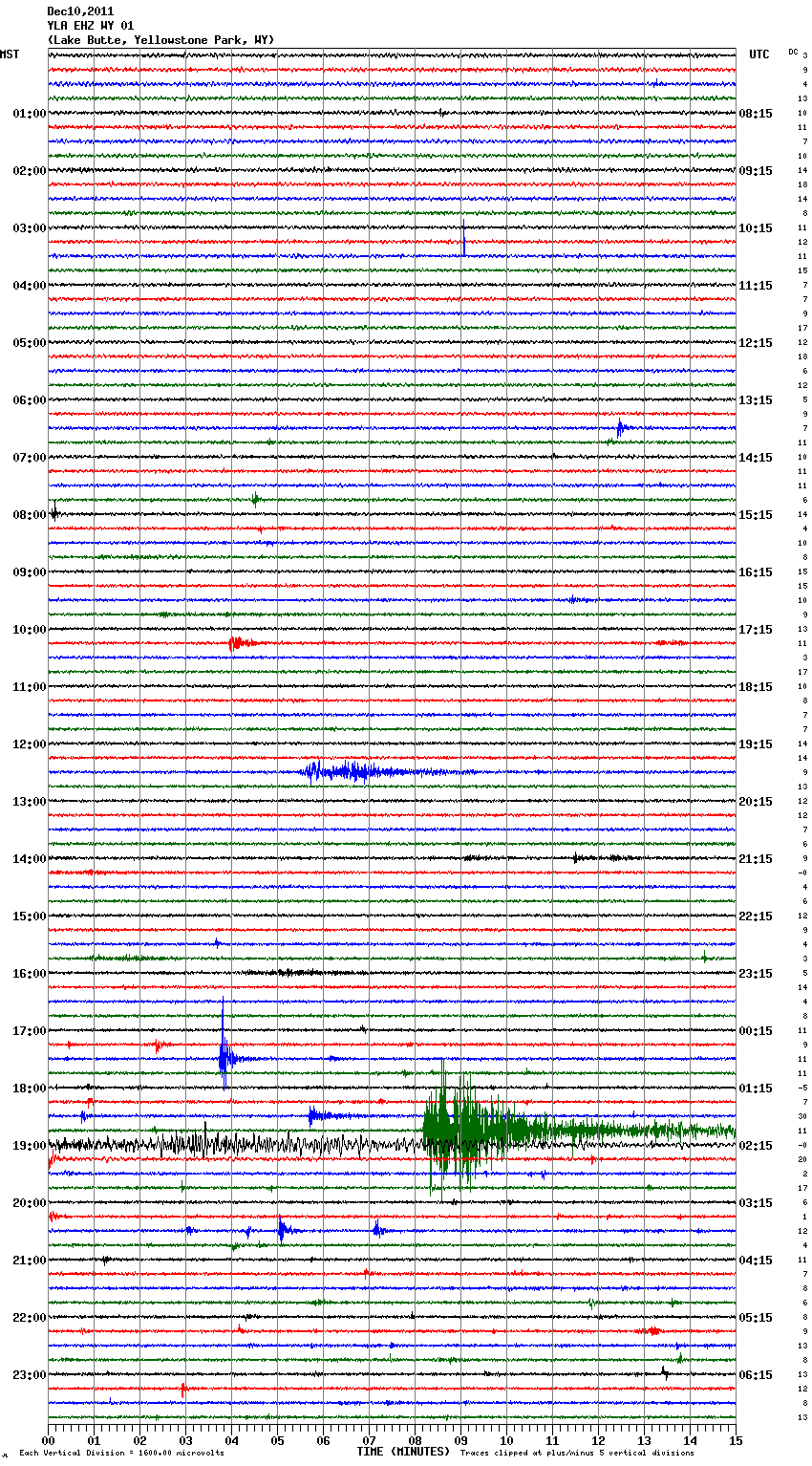Screen dimensions: 812x1466
Task: Select the 19:00 MST time label
Action: [30, 1146]
